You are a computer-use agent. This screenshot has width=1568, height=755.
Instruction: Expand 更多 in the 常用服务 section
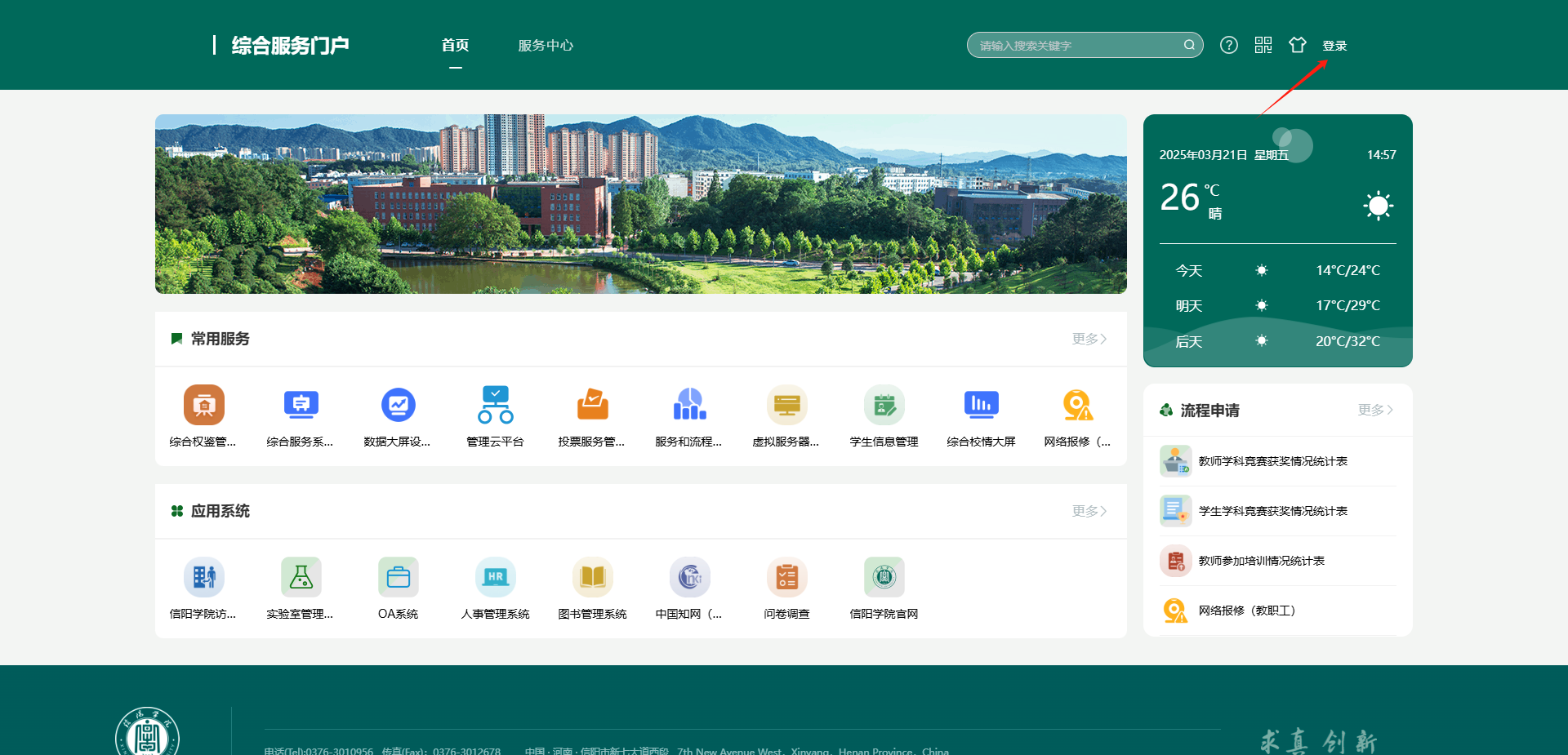point(1088,339)
